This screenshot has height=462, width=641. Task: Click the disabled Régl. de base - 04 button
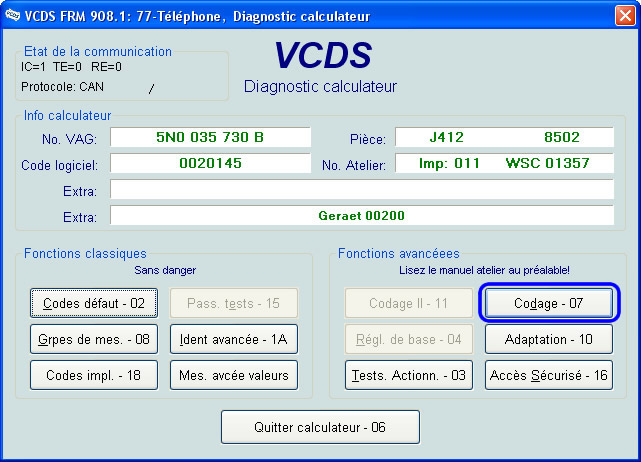409,339
